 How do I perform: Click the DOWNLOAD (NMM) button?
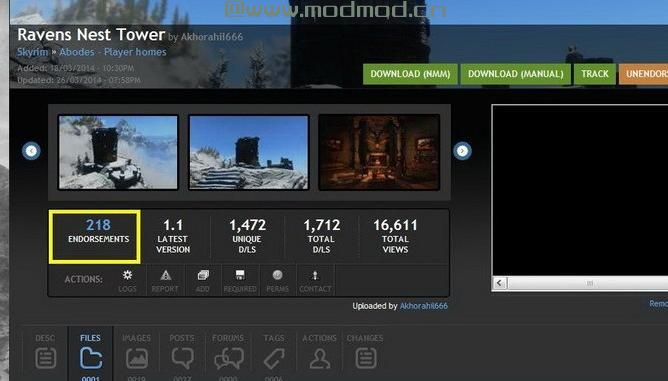tap(410, 74)
